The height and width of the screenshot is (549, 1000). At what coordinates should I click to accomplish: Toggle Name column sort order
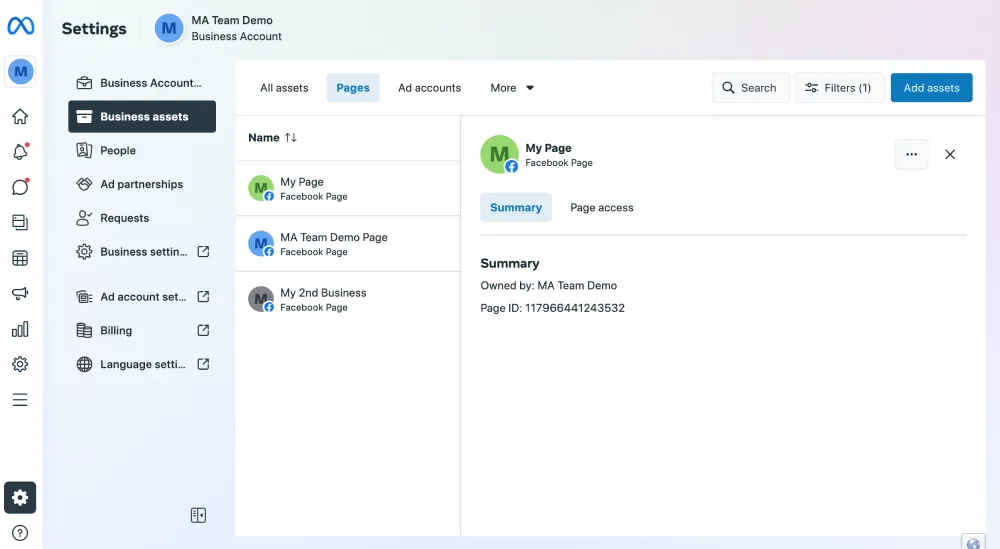coord(290,138)
